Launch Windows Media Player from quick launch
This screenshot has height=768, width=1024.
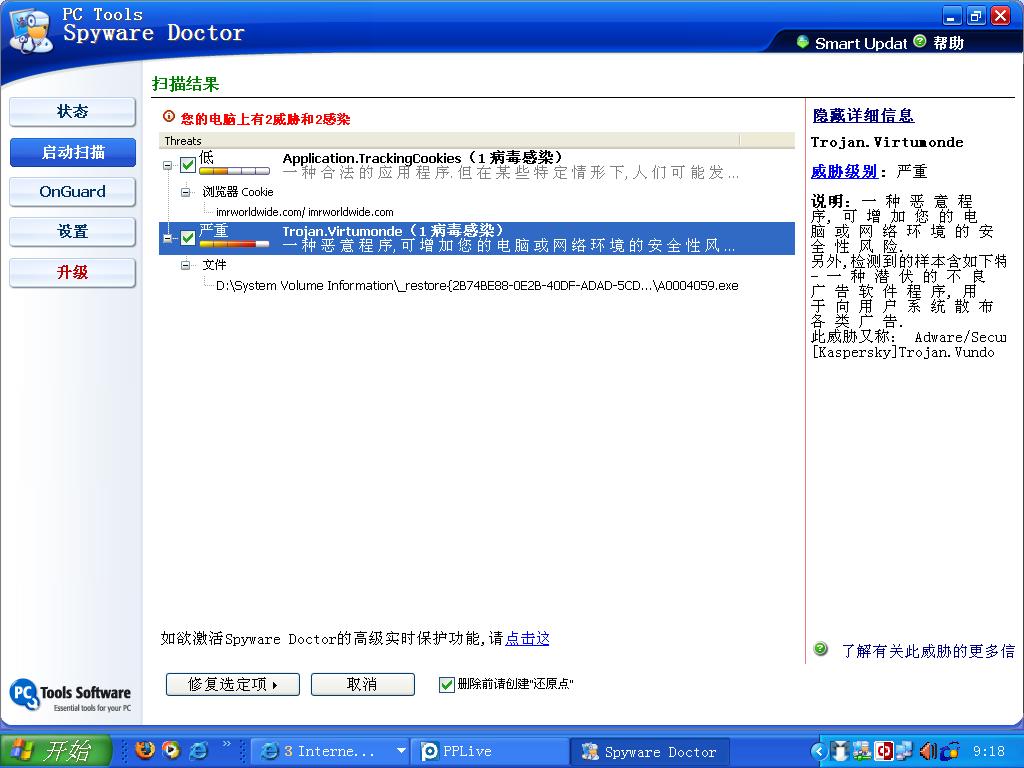coord(171,750)
